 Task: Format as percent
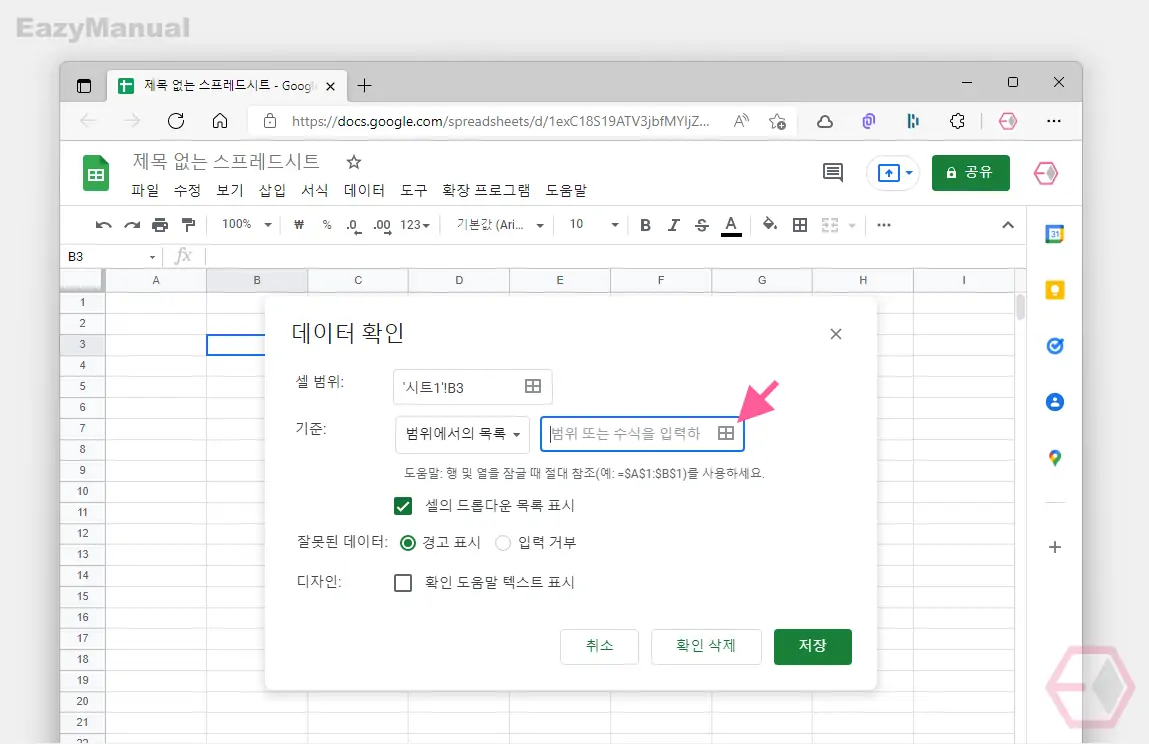point(327,225)
